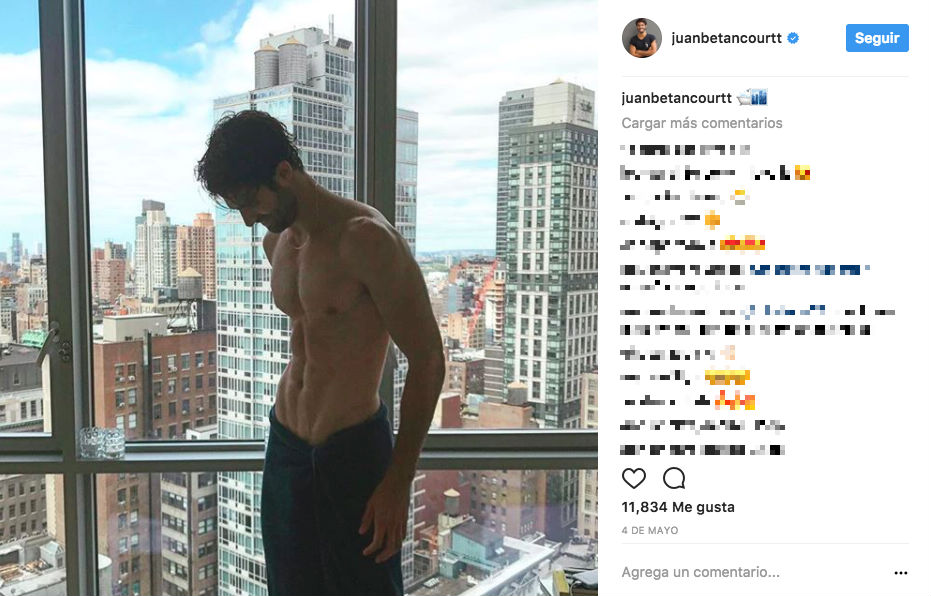Expand comments via Cargar más comentarios
Image resolution: width=931 pixels, height=596 pixels.
click(702, 123)
